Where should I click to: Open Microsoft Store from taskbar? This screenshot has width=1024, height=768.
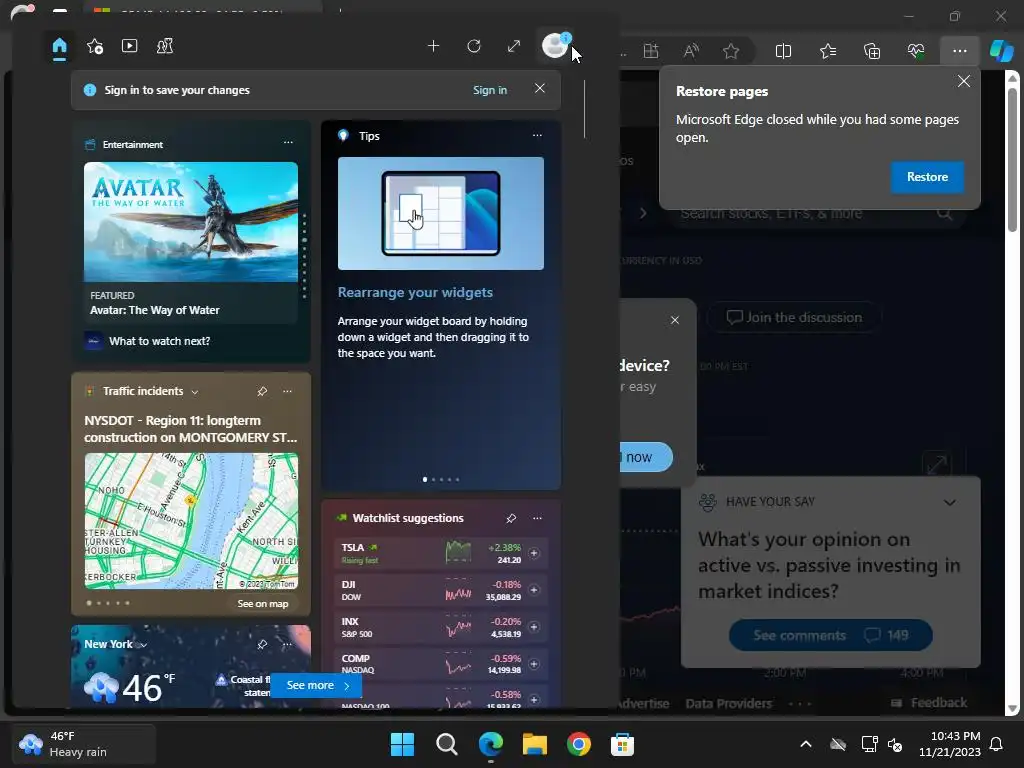pyautogui.click(x=622, y=744)
